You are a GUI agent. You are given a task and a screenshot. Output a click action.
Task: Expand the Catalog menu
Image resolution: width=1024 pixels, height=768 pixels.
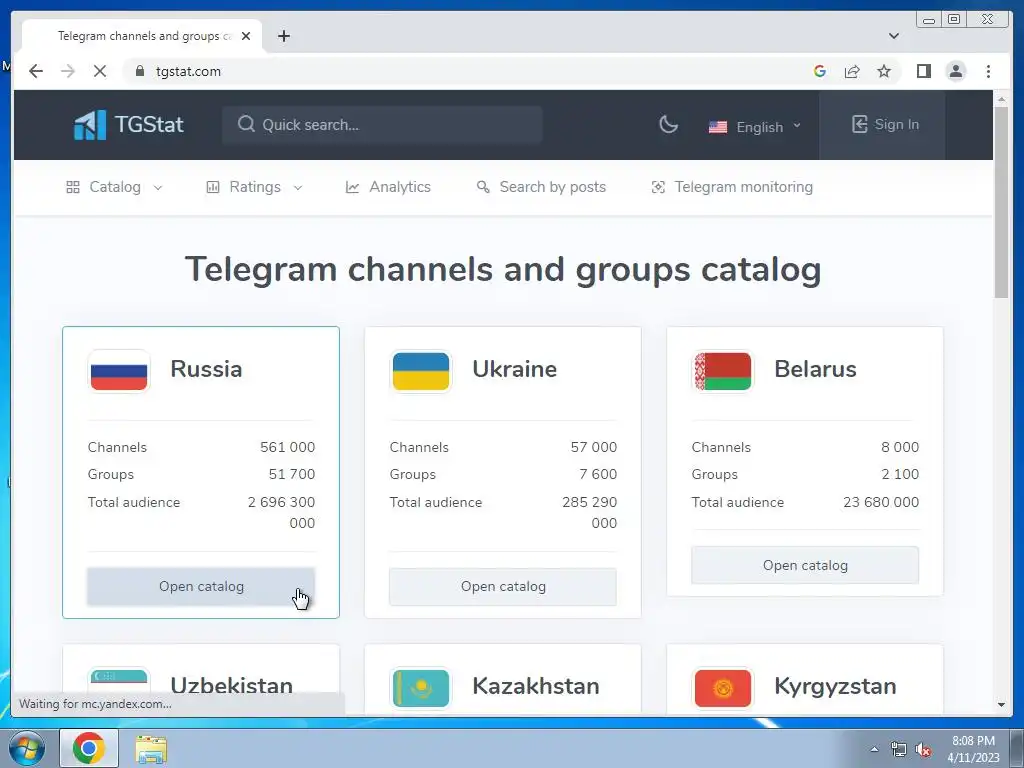point(114,187)
